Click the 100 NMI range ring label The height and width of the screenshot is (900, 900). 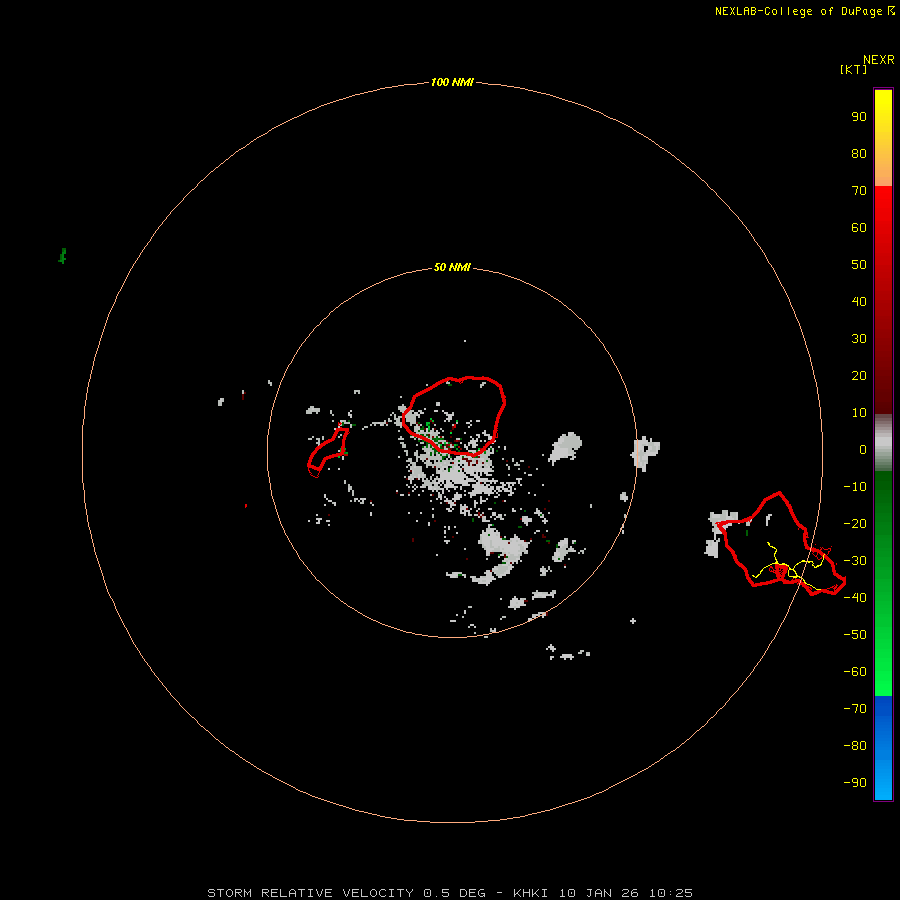[x=452, y=82]
